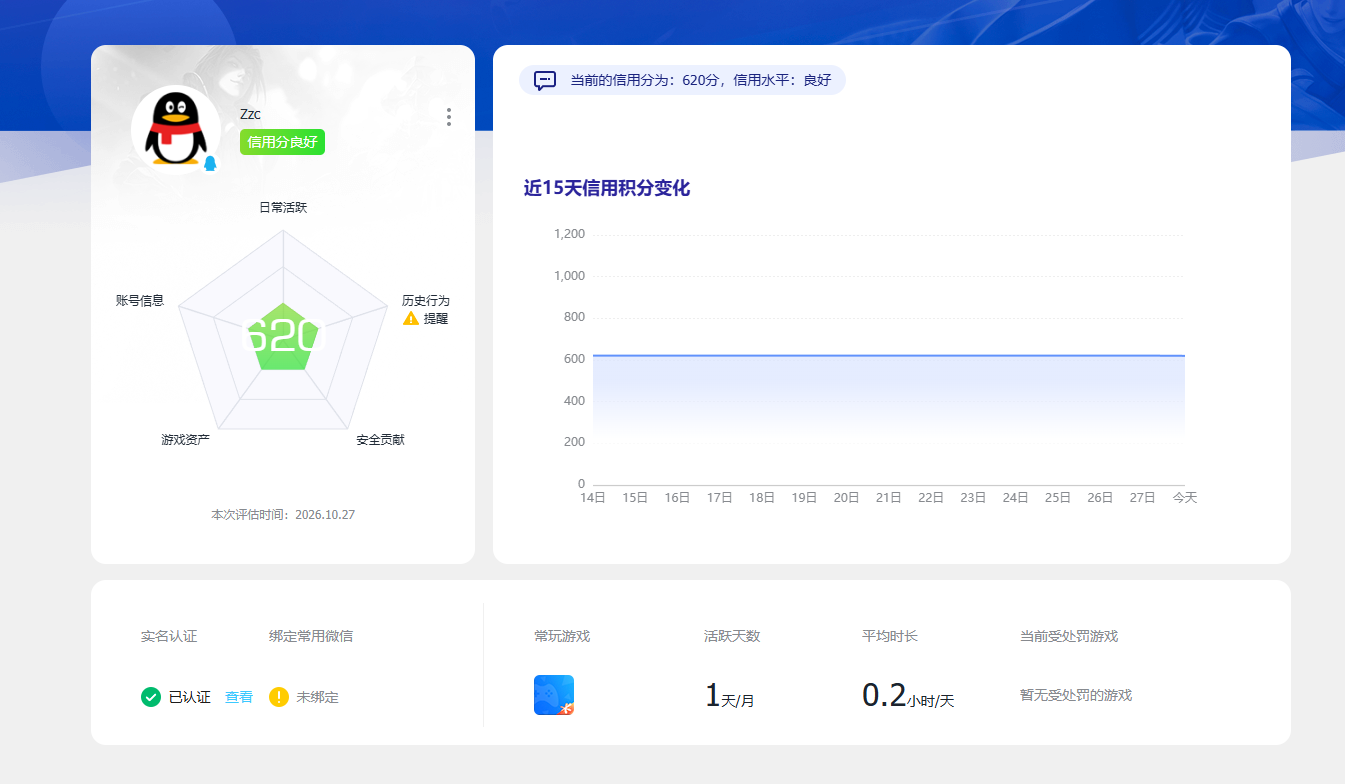Click the 20日 label on the chart axis
Viewport: 1345px width, 784px height.
[847, 497]
